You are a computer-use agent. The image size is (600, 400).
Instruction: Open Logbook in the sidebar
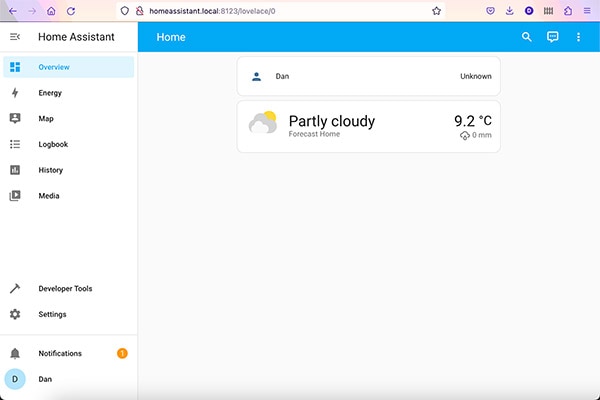pos(69,144)
